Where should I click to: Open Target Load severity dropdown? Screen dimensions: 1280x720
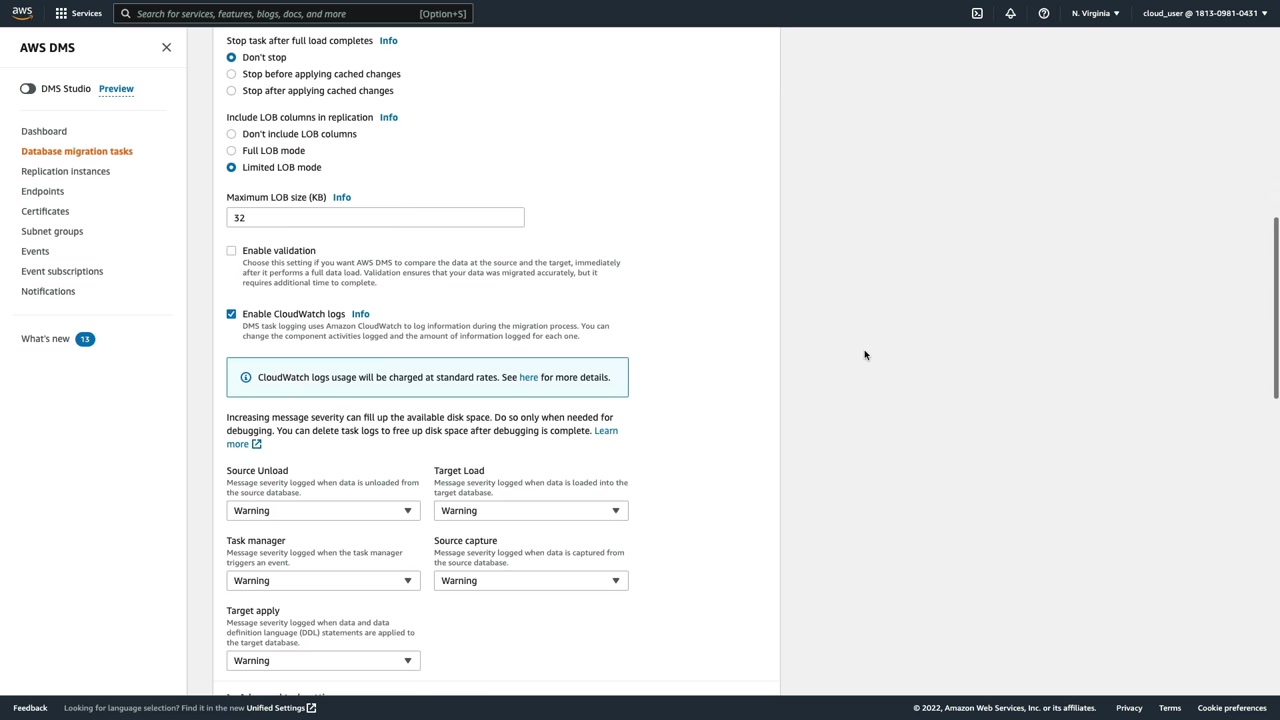531,511
